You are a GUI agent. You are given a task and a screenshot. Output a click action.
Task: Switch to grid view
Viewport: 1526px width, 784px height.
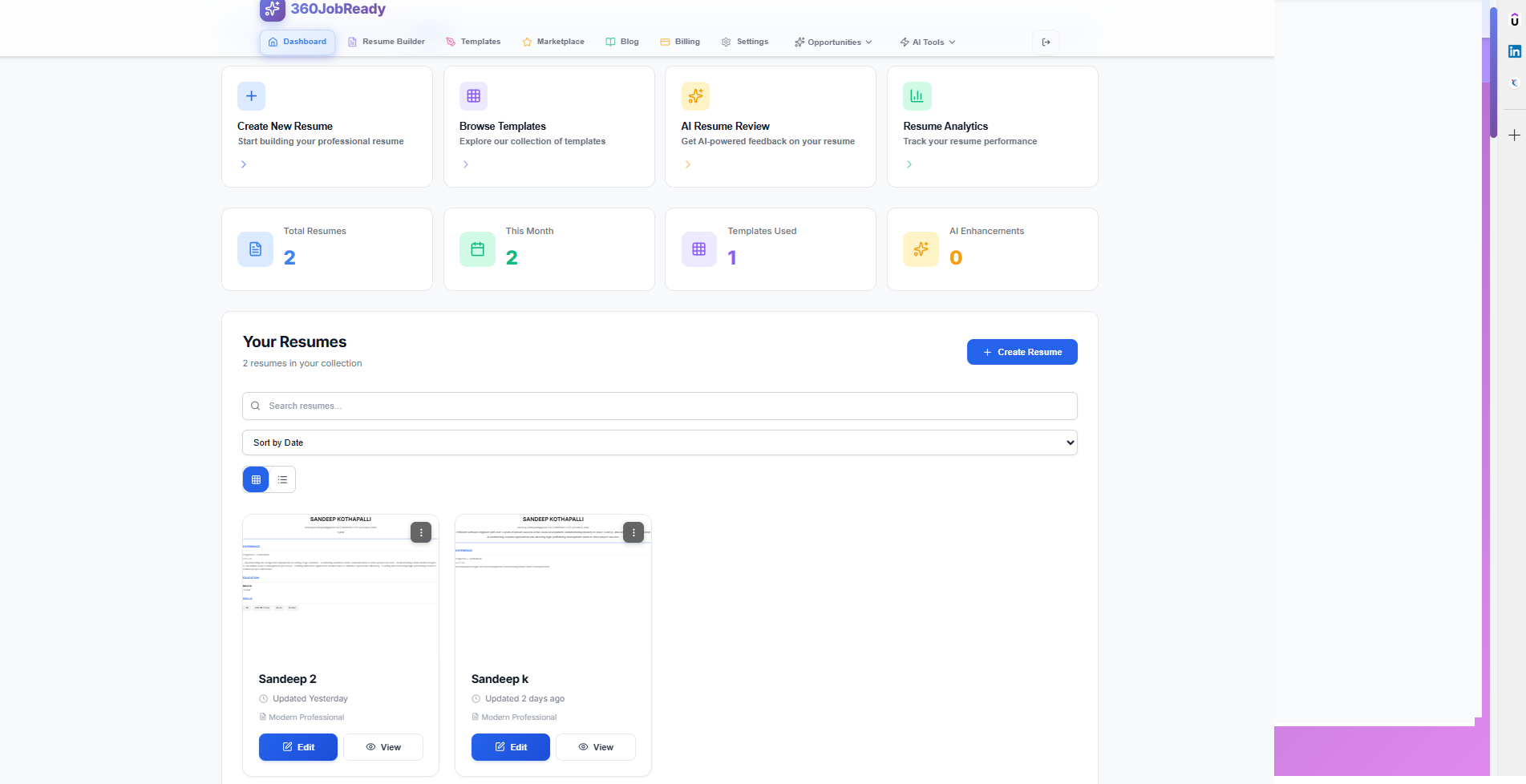coord(256,479)
